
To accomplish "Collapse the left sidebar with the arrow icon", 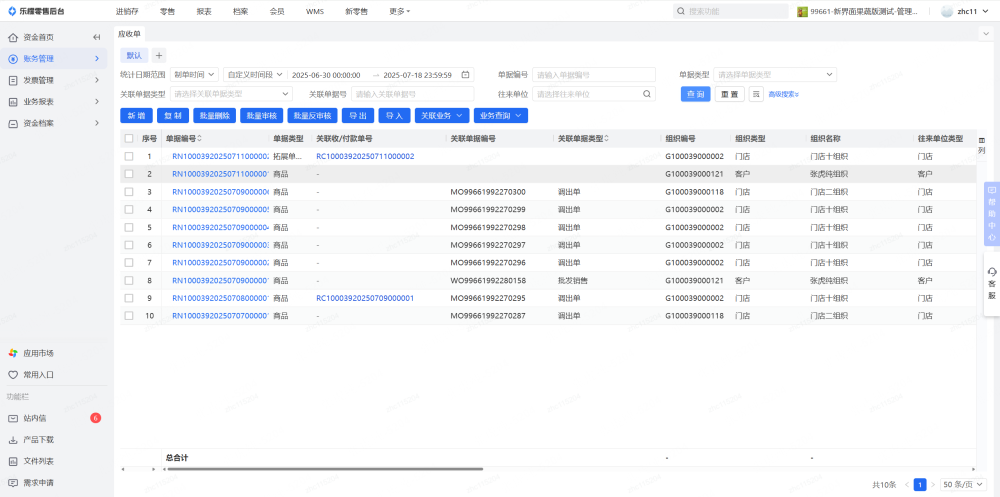I will (x=97, y=37).
